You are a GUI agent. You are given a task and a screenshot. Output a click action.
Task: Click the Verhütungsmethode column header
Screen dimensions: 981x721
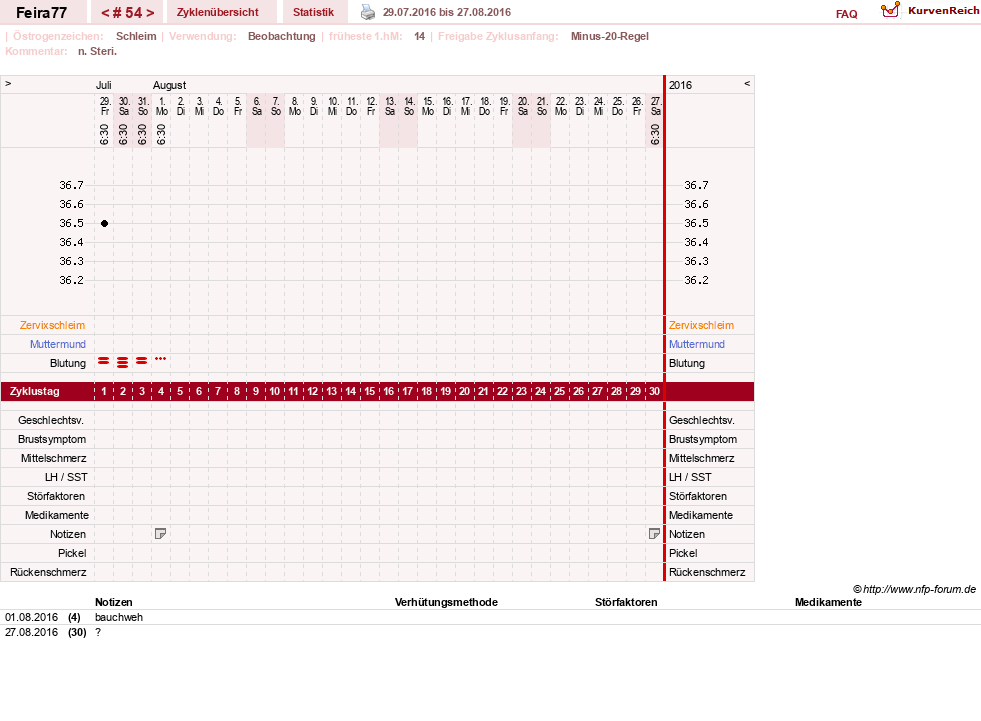pos(446,602)
